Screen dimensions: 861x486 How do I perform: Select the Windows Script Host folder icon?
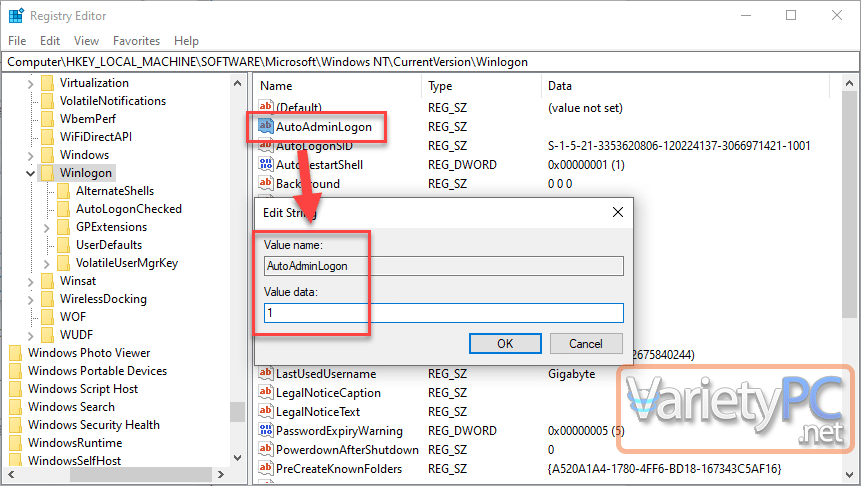pos(16,389)
